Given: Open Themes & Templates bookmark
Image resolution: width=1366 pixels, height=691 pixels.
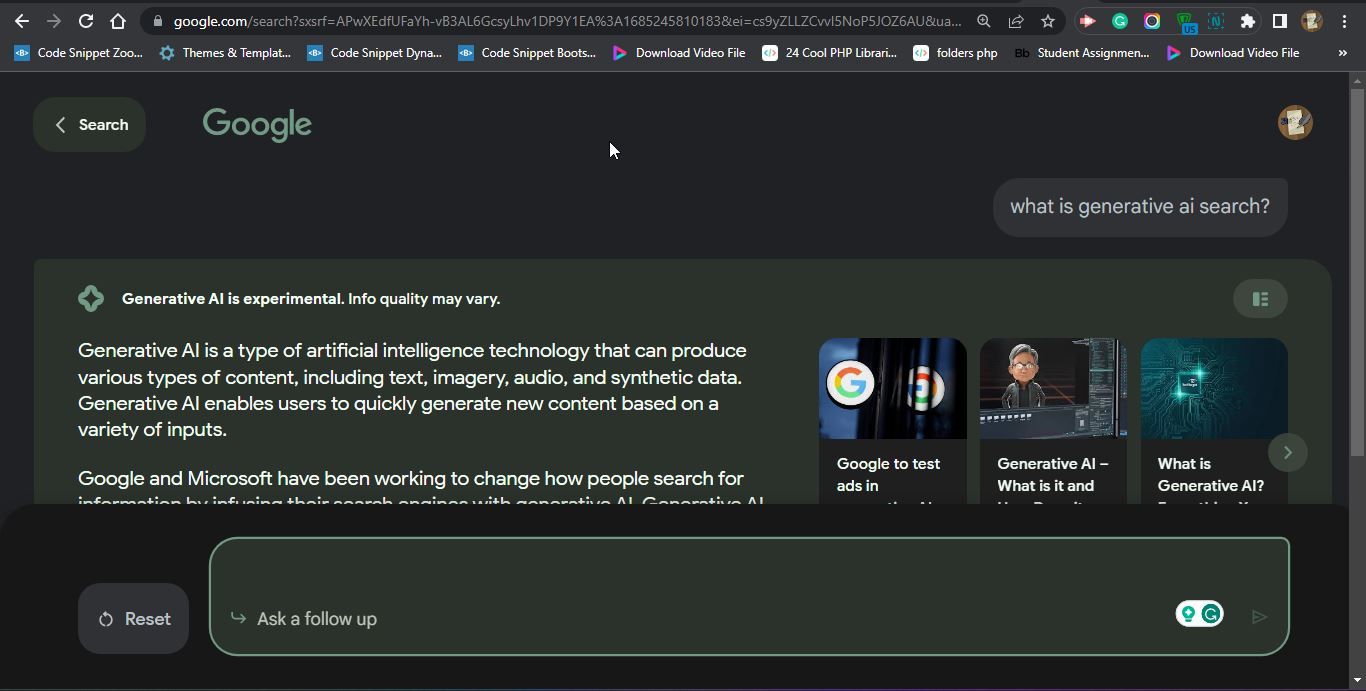Looking at the screenshot, I should pyautogui.click(x=225, y=53).
